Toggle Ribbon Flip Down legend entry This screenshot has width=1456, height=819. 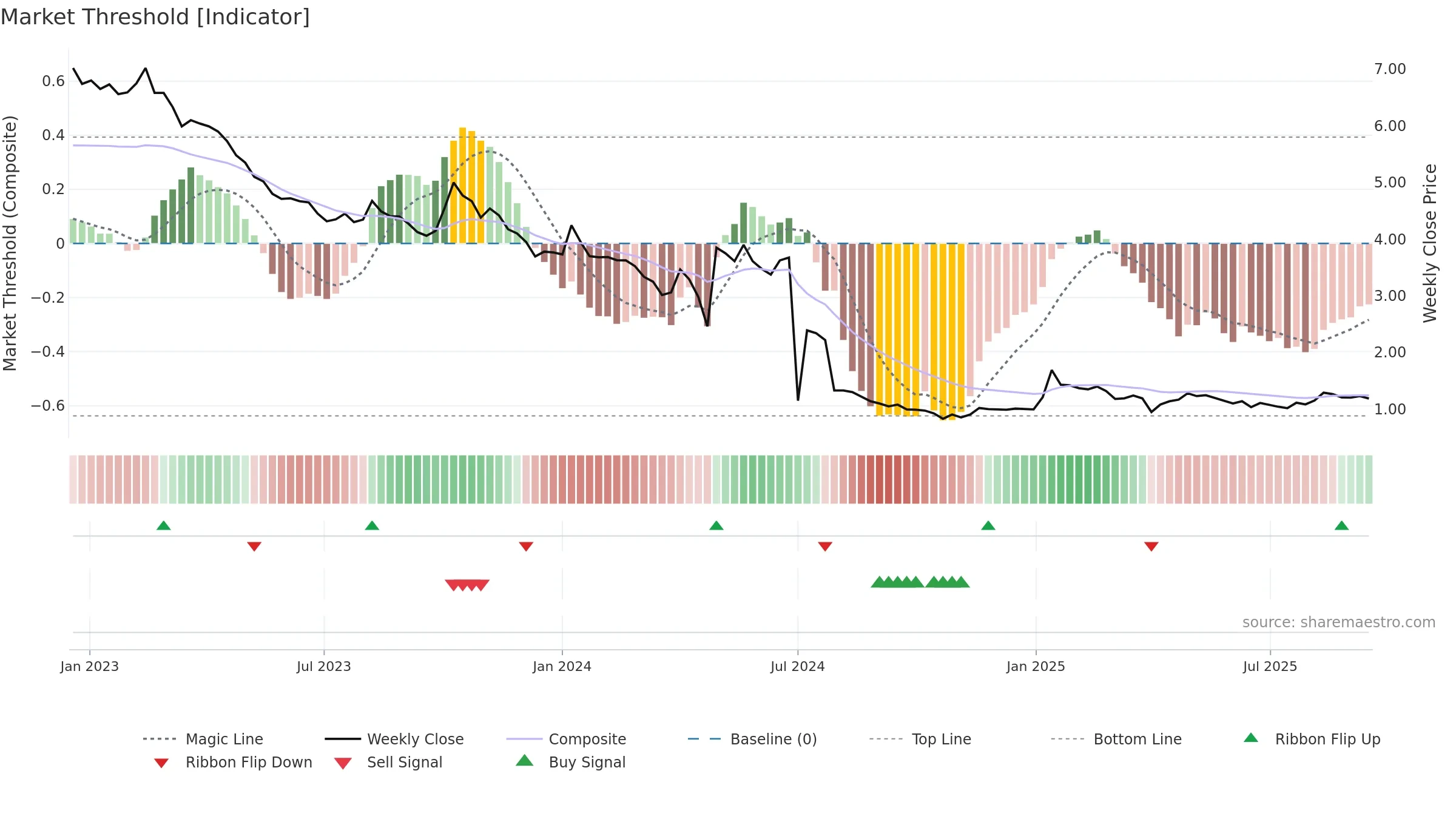coord(233,762)
